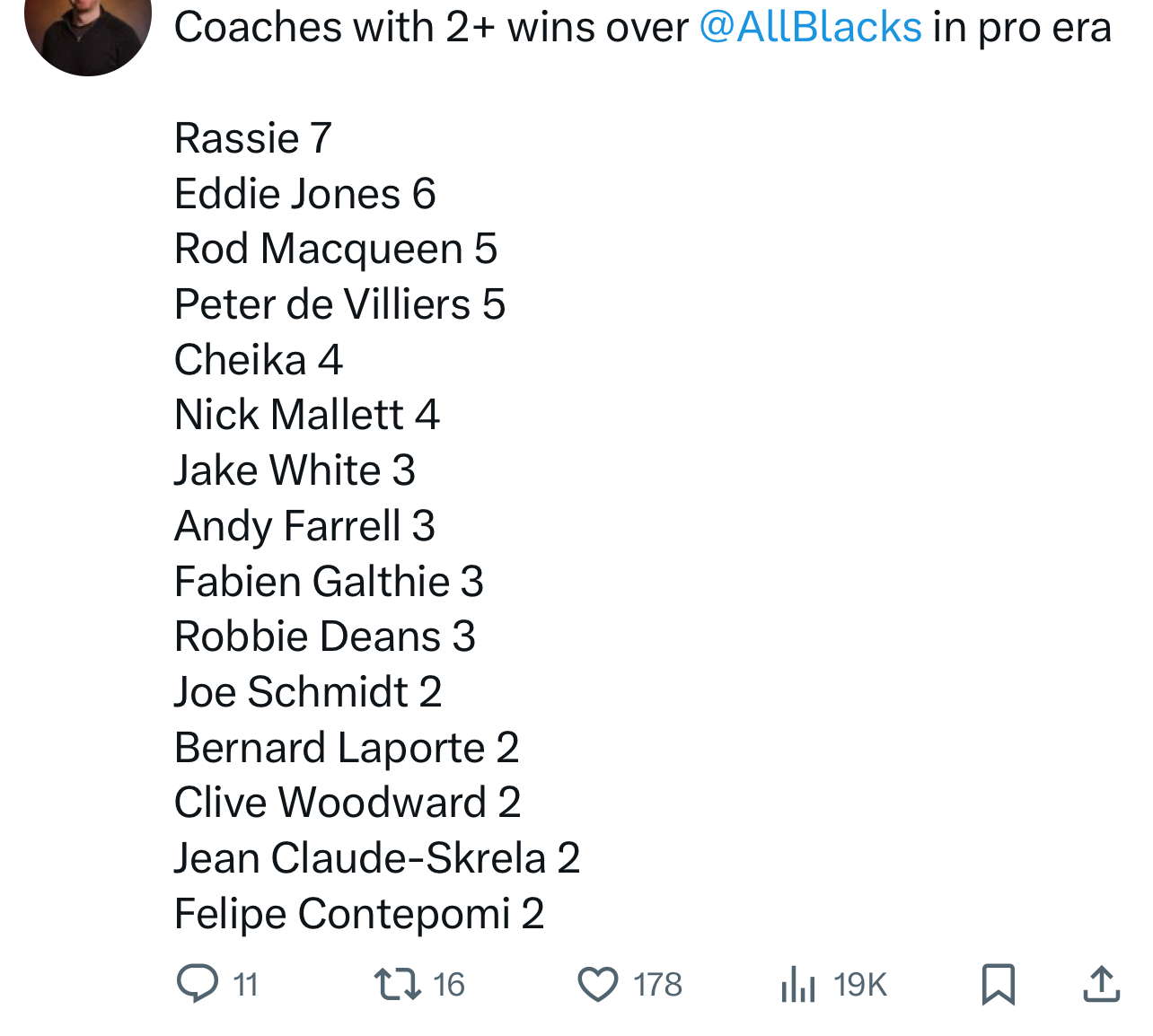Click the 11 replies count

click(246, 985)
